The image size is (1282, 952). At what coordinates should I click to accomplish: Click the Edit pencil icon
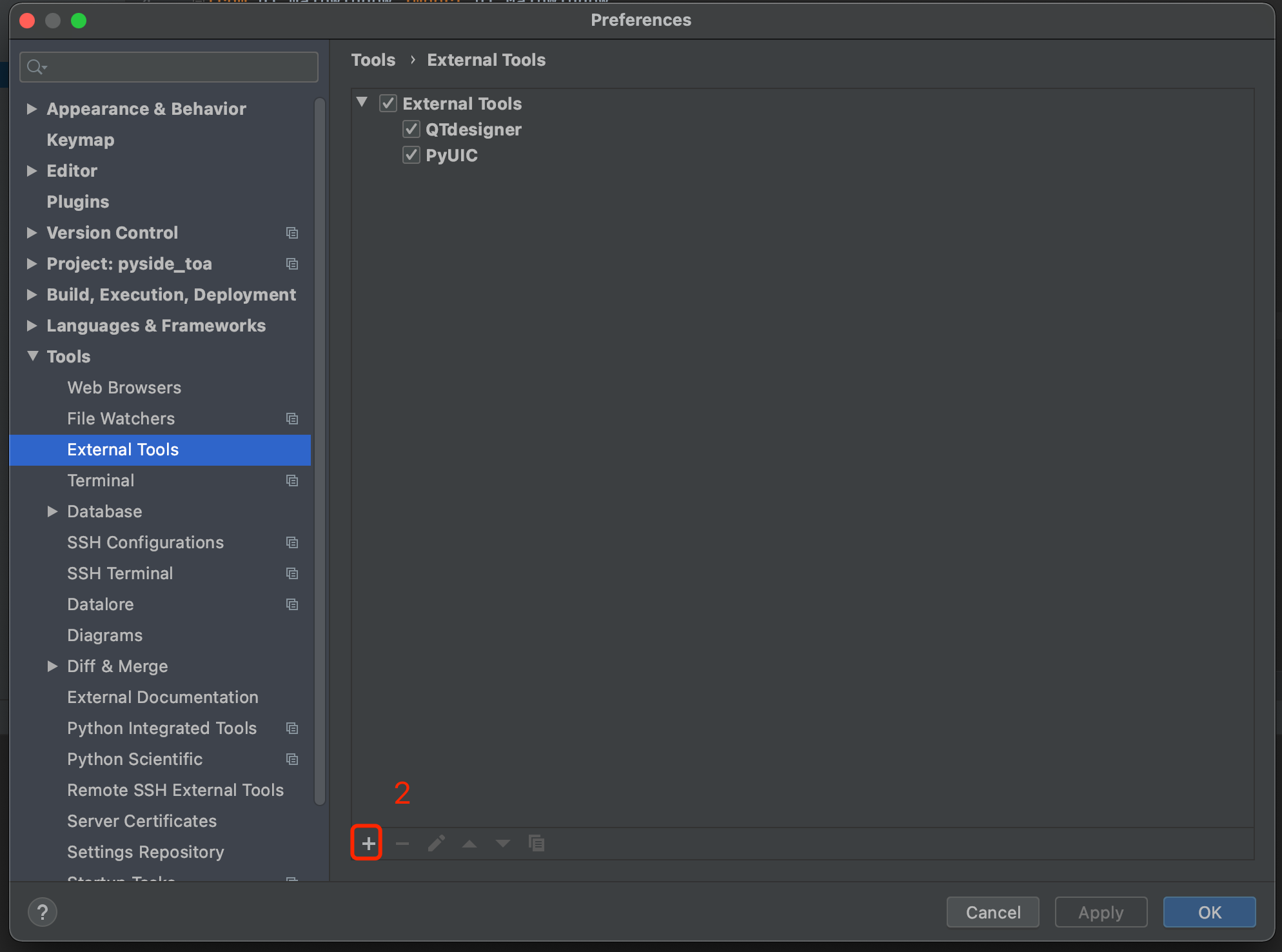[x=437, y=843]
